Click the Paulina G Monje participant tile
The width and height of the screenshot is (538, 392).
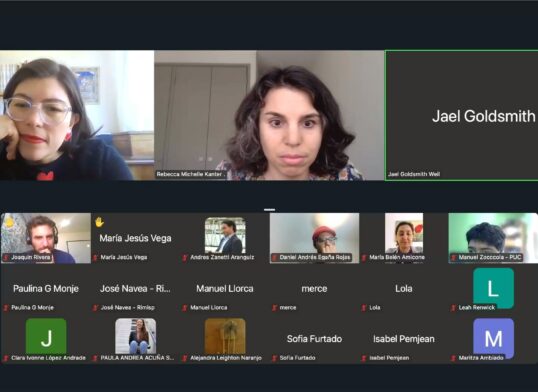(x=46, y=289)
